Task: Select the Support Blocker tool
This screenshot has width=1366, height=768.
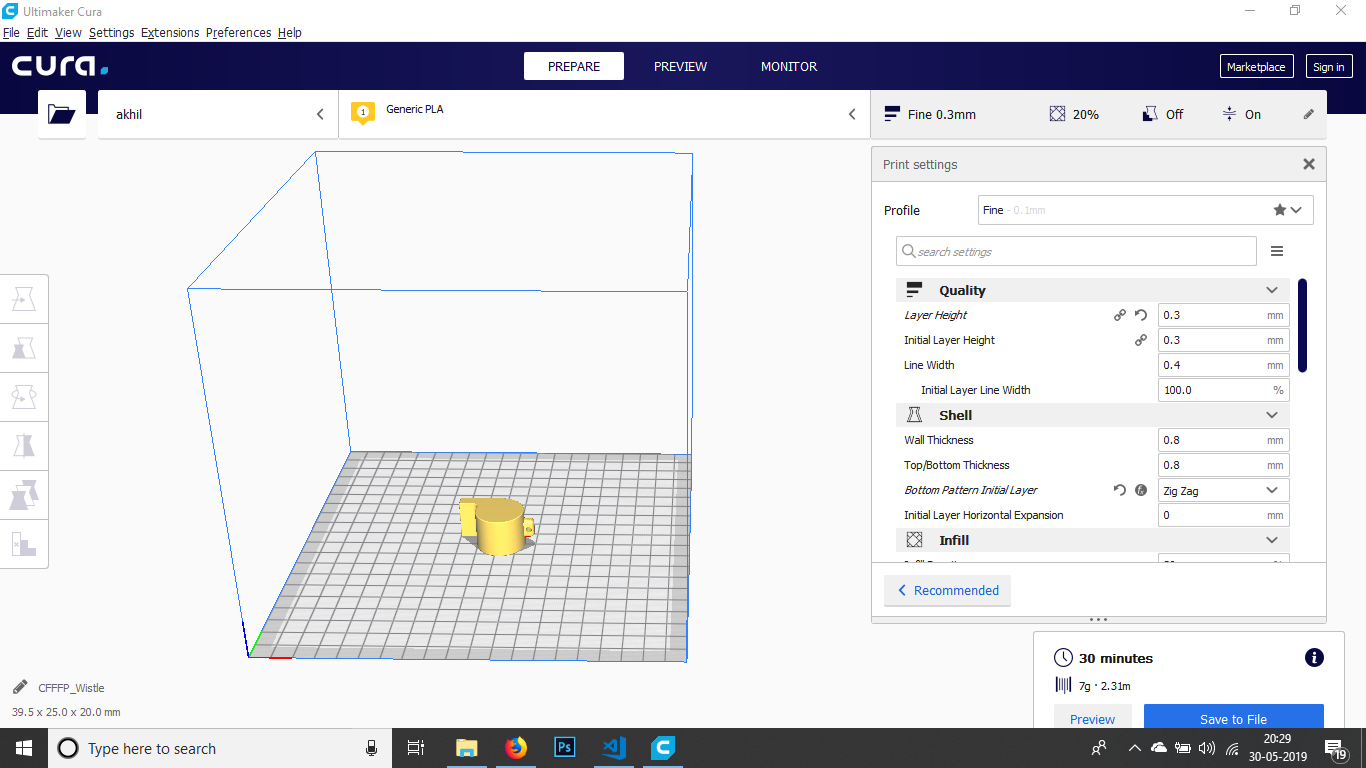Action: [x=24, y=543]
